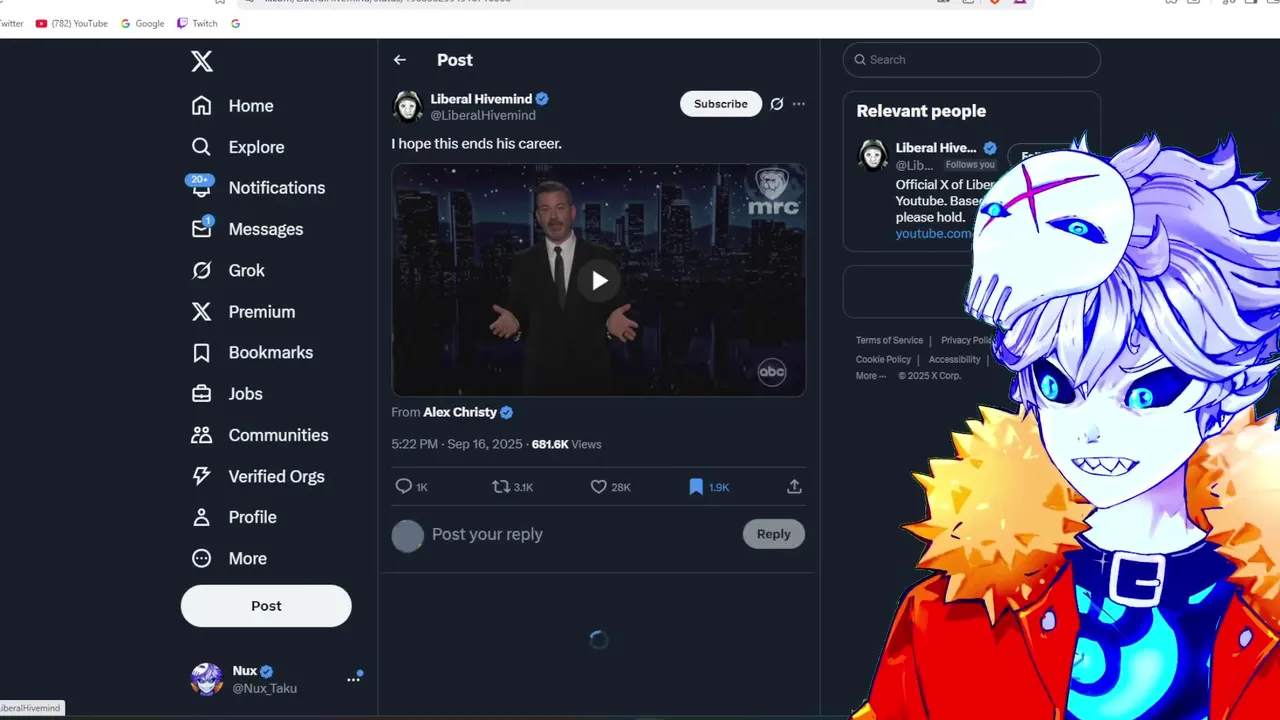Play the Jimmy Kimmel video
Viewport: 1280px width, 720px height.
point(599,281)
